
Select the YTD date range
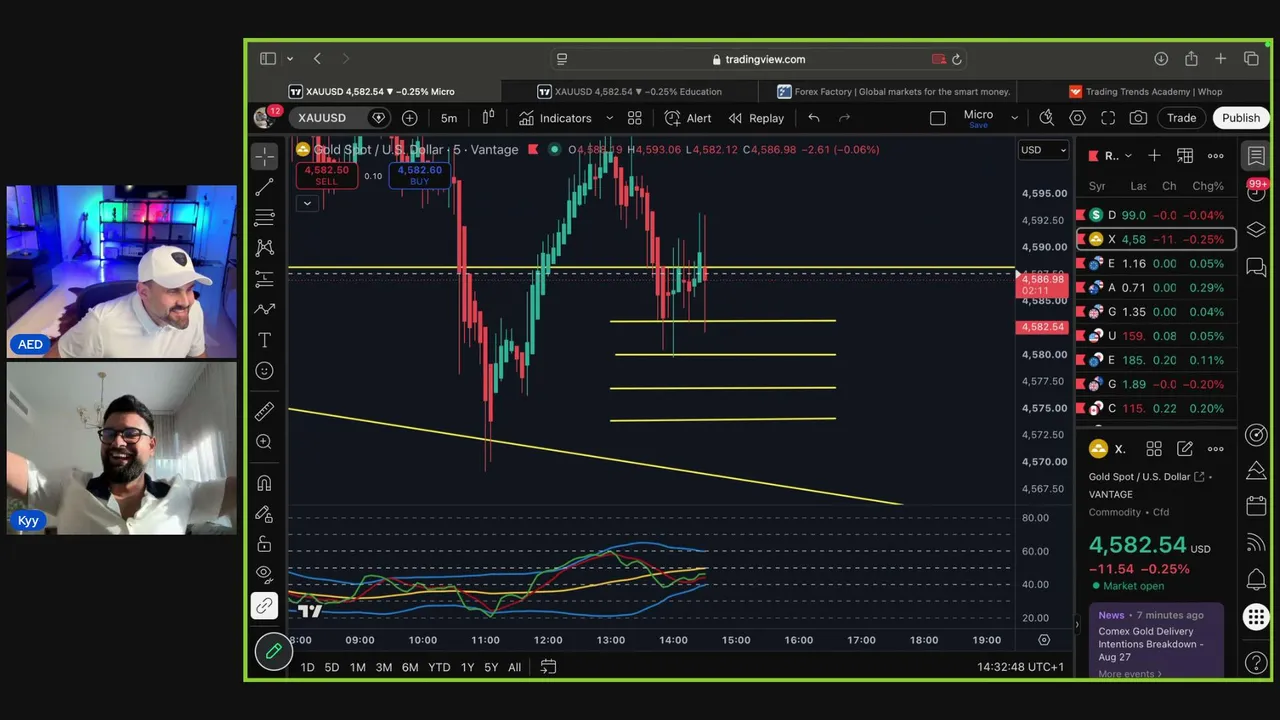(x=439, y=667)
